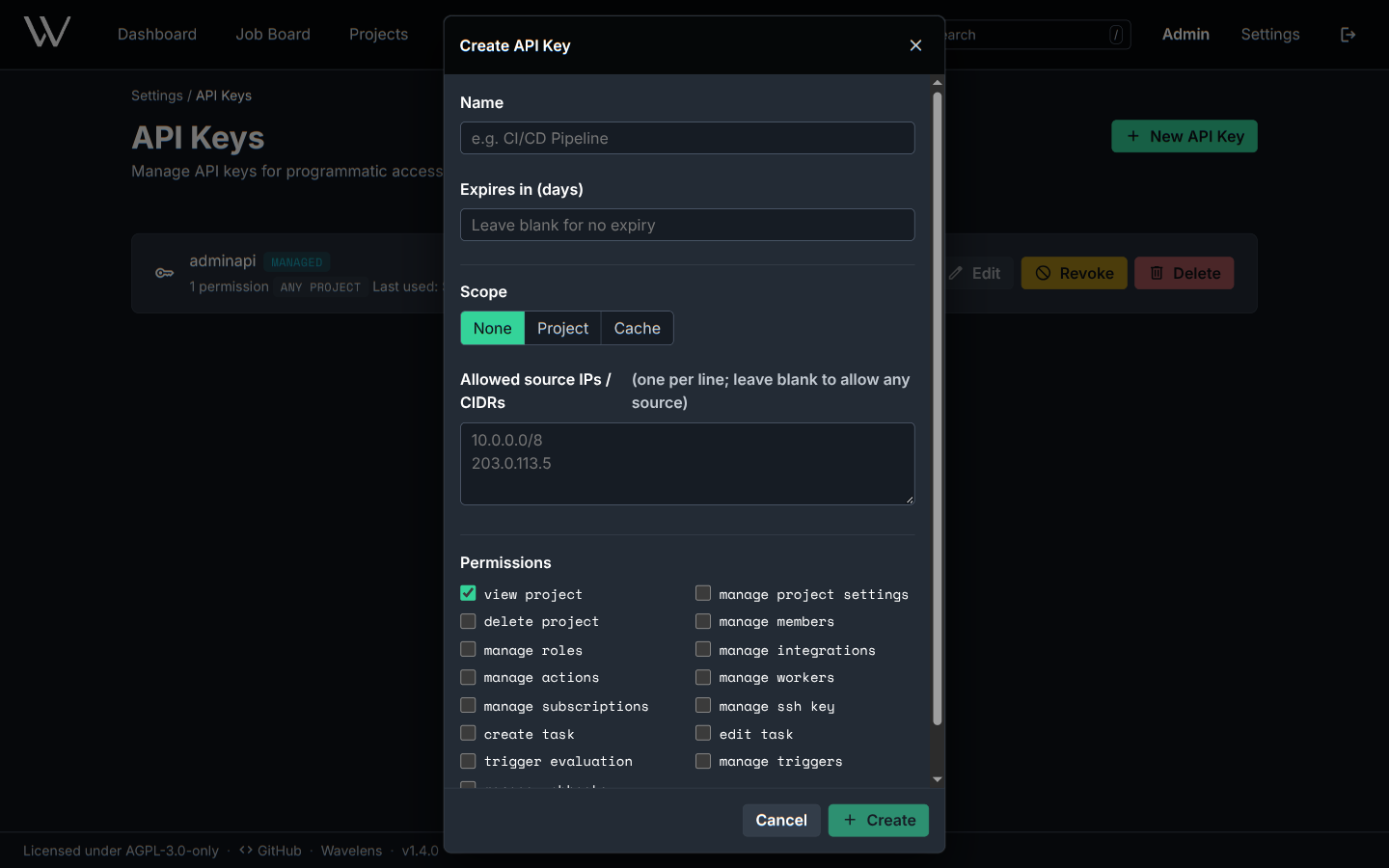
Task: Click the Create button in dialog
Action: [879, 821]
